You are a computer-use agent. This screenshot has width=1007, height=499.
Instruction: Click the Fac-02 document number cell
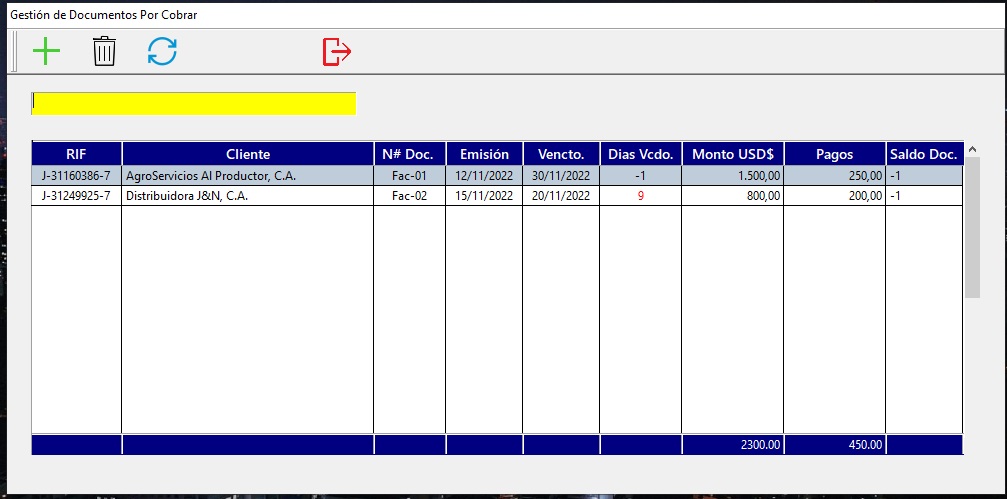tap(410, 196)
